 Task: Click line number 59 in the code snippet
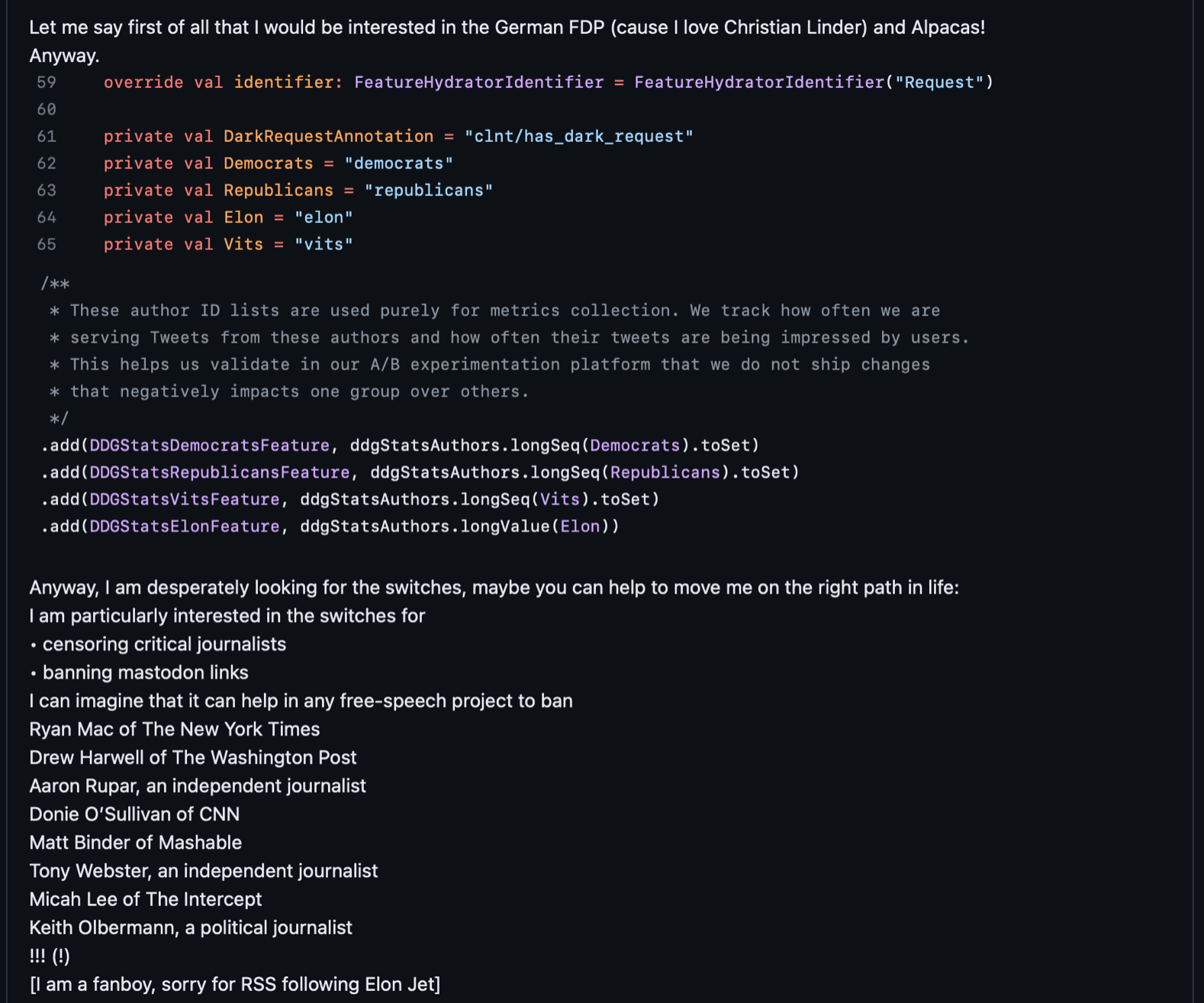pyautogui.click(x=47, y=82)
